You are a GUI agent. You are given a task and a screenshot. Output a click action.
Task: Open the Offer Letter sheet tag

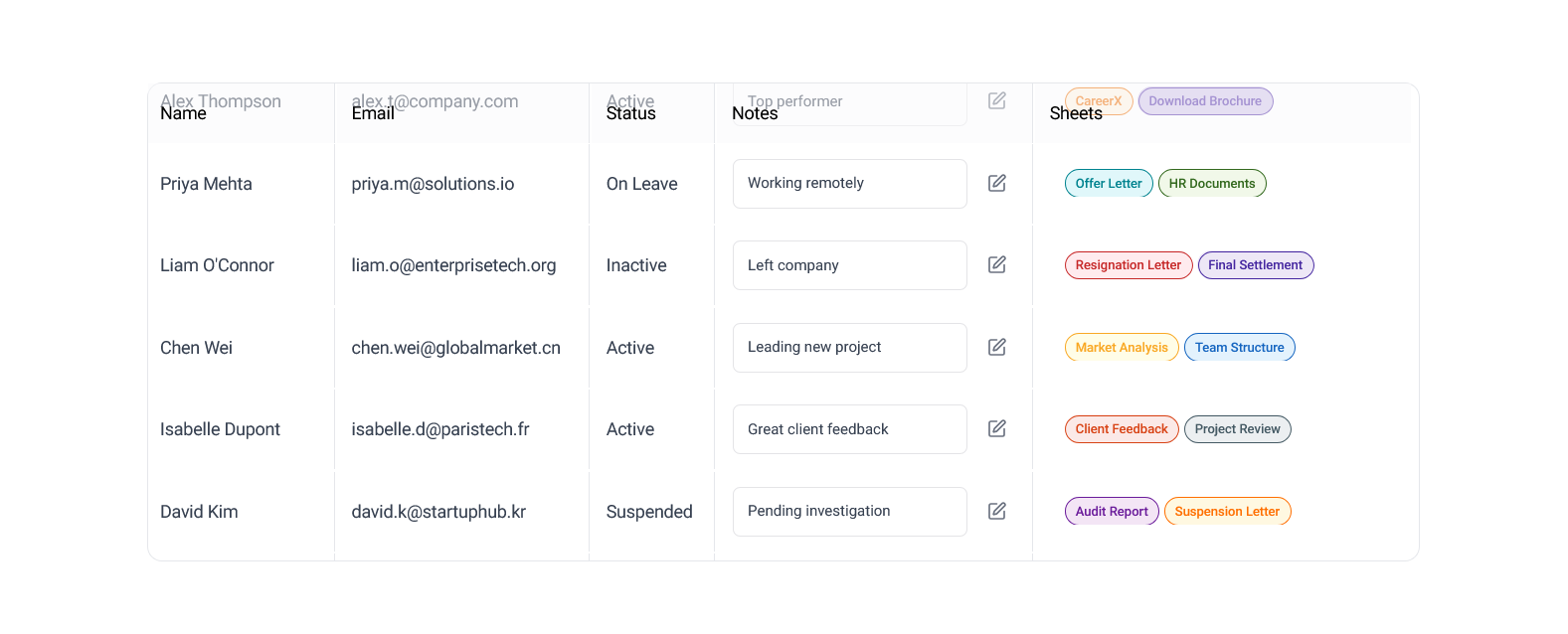[1109, 183]
